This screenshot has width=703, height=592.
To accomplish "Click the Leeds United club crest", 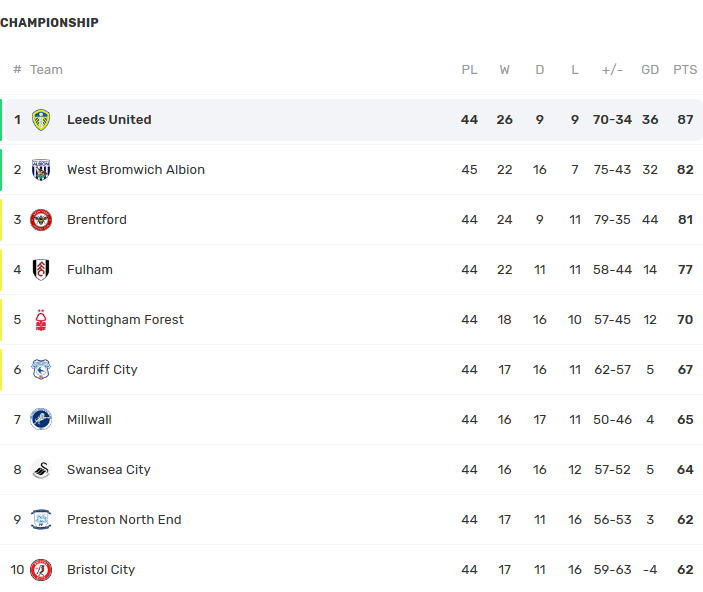I will click(x=41, y=120).
